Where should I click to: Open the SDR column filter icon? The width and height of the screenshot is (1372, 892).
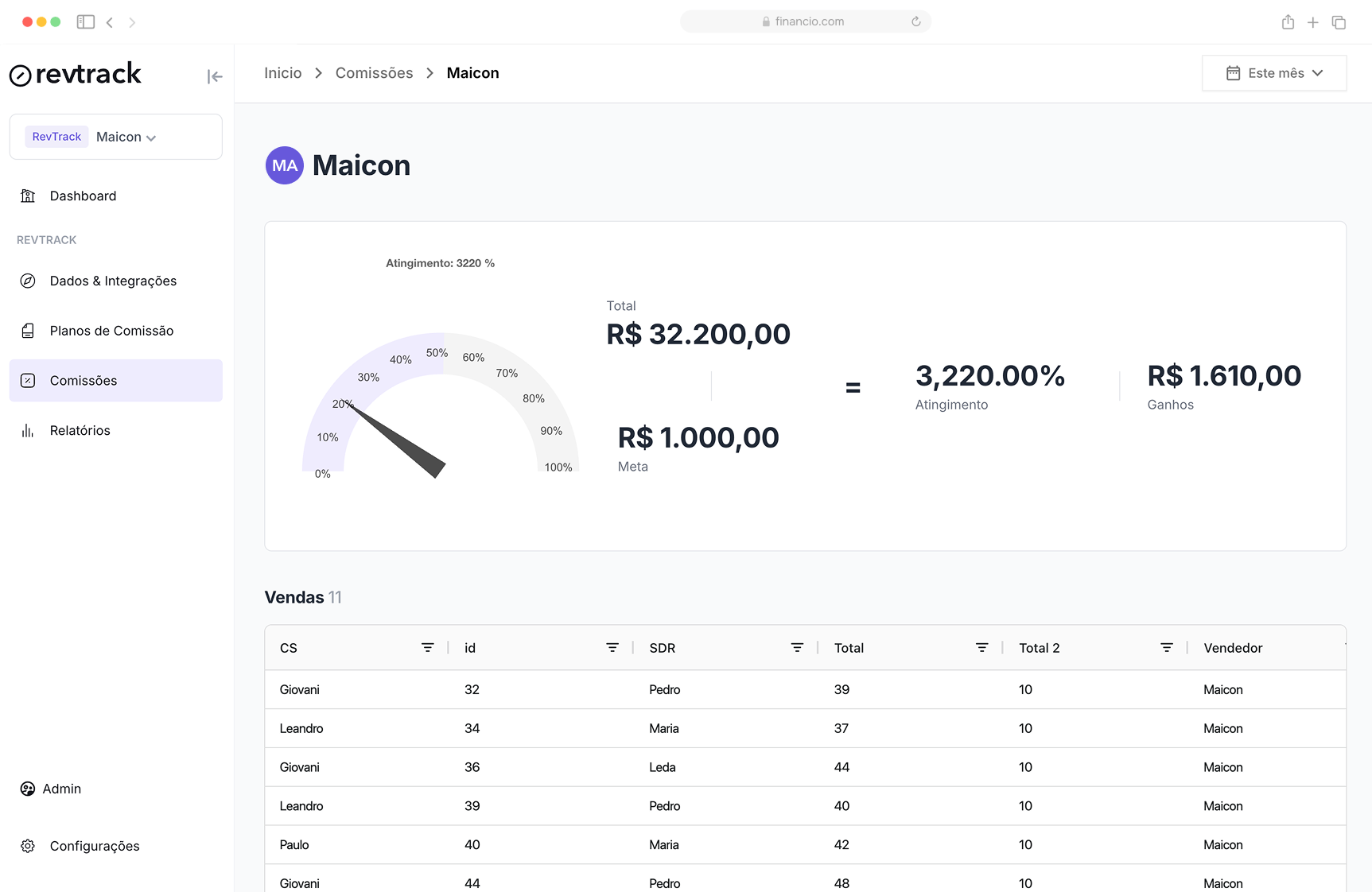click(x=797, y=648)
